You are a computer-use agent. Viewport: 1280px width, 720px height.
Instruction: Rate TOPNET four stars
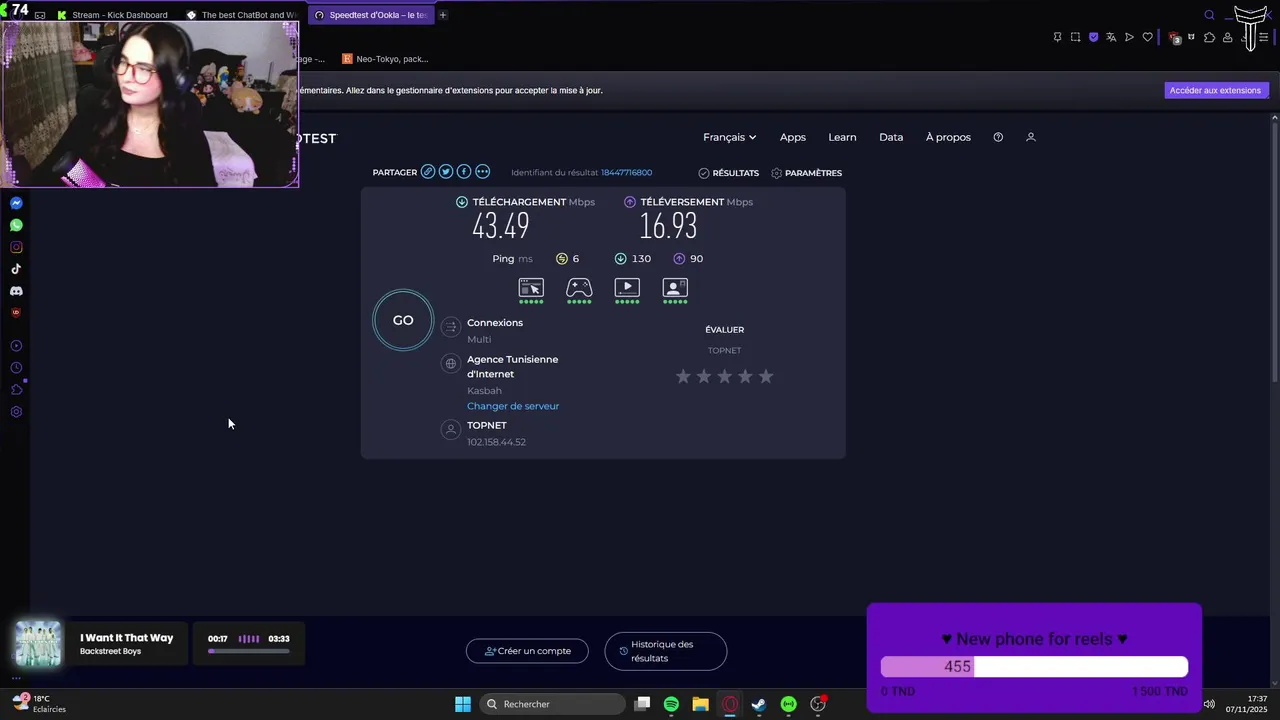(745, 376)
